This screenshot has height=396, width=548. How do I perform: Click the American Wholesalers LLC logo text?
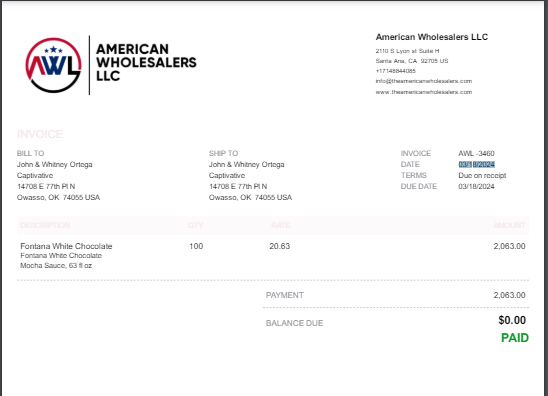tap(146, 63)
